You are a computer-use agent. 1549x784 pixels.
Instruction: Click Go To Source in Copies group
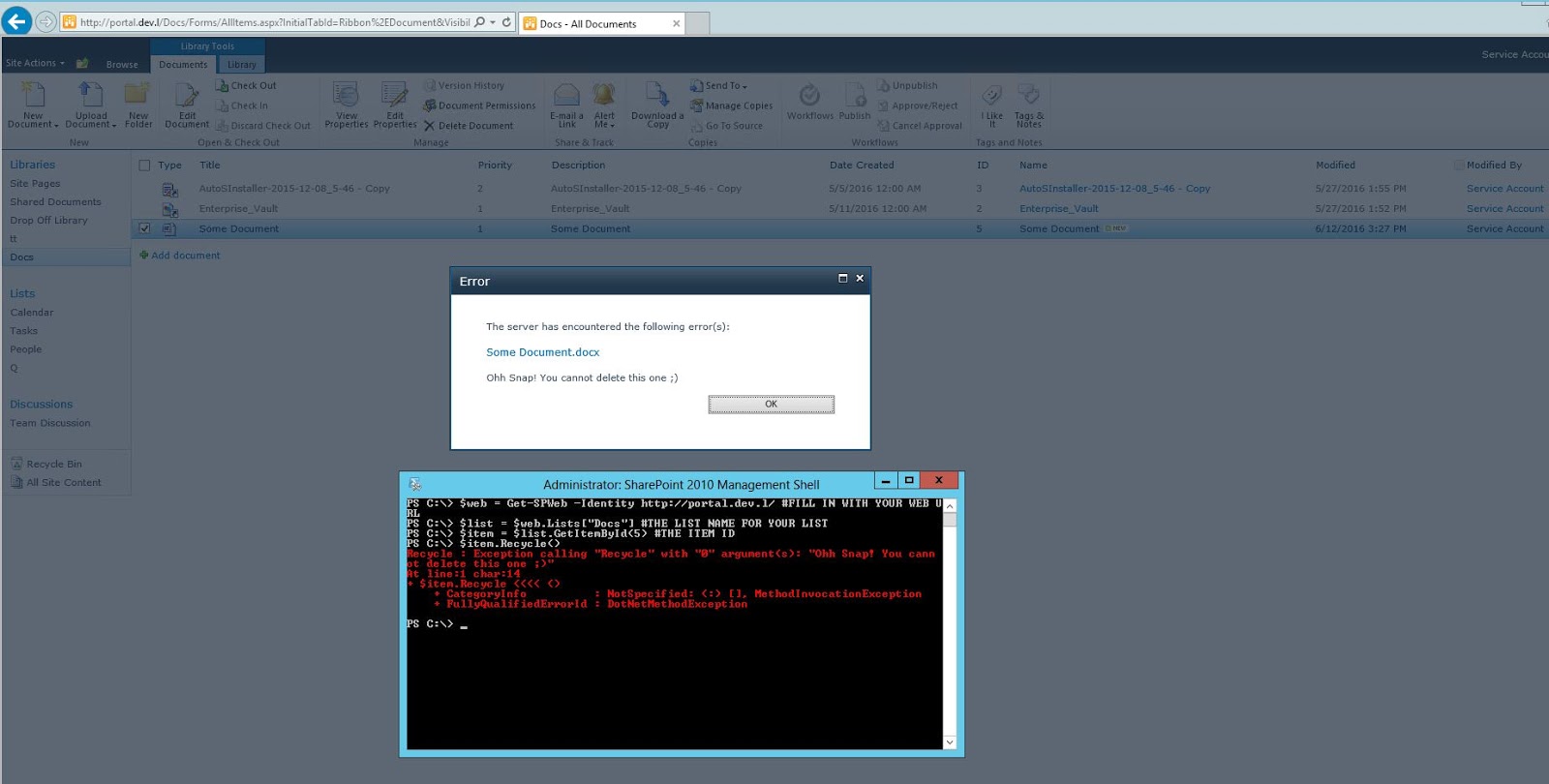(x=726, y=126)
